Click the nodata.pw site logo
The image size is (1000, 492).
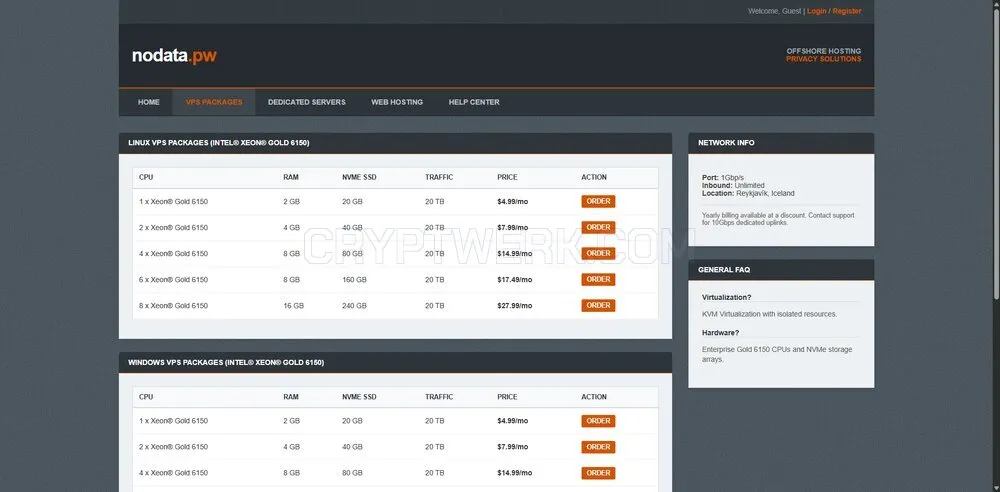coord(174,56)
